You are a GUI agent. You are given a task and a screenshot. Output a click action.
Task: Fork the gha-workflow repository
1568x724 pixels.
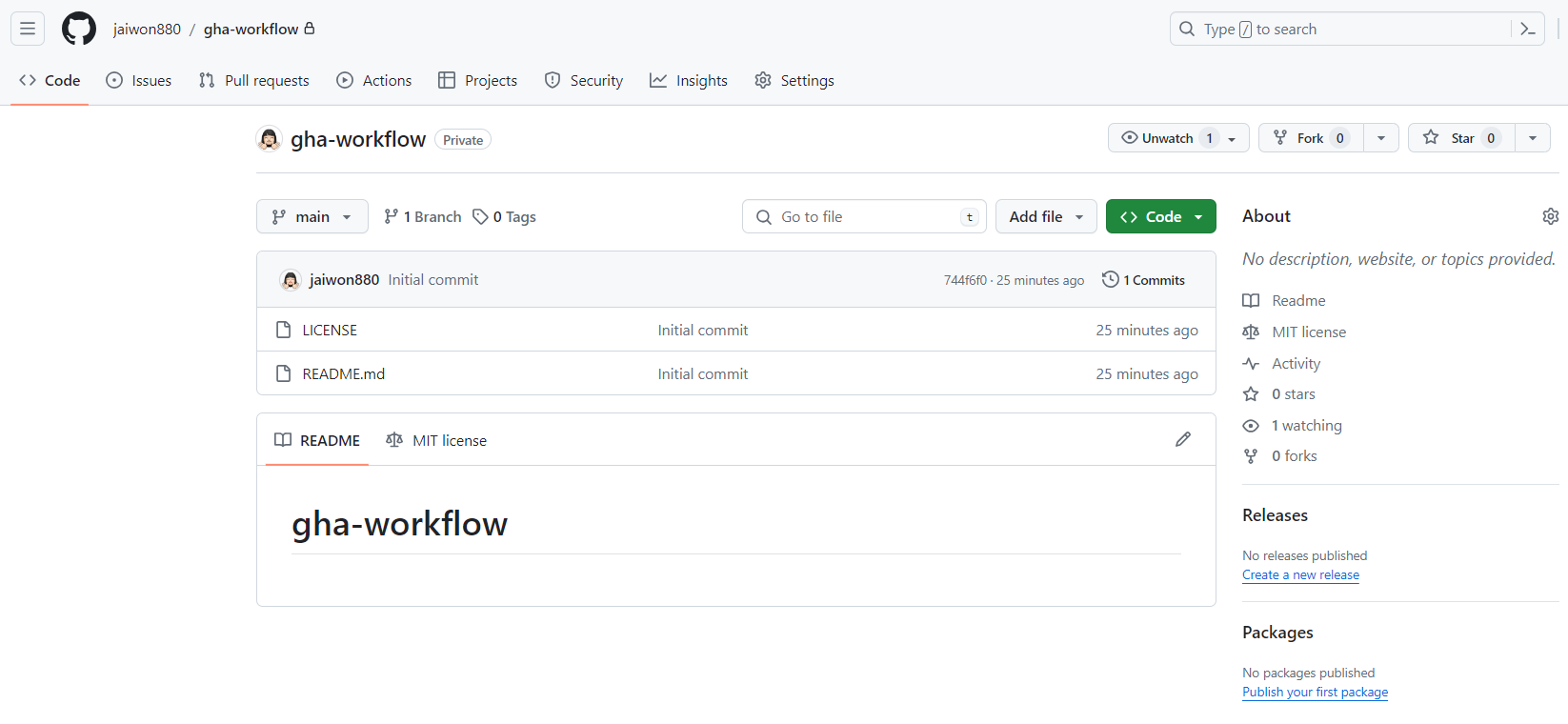pos(1311,138)
